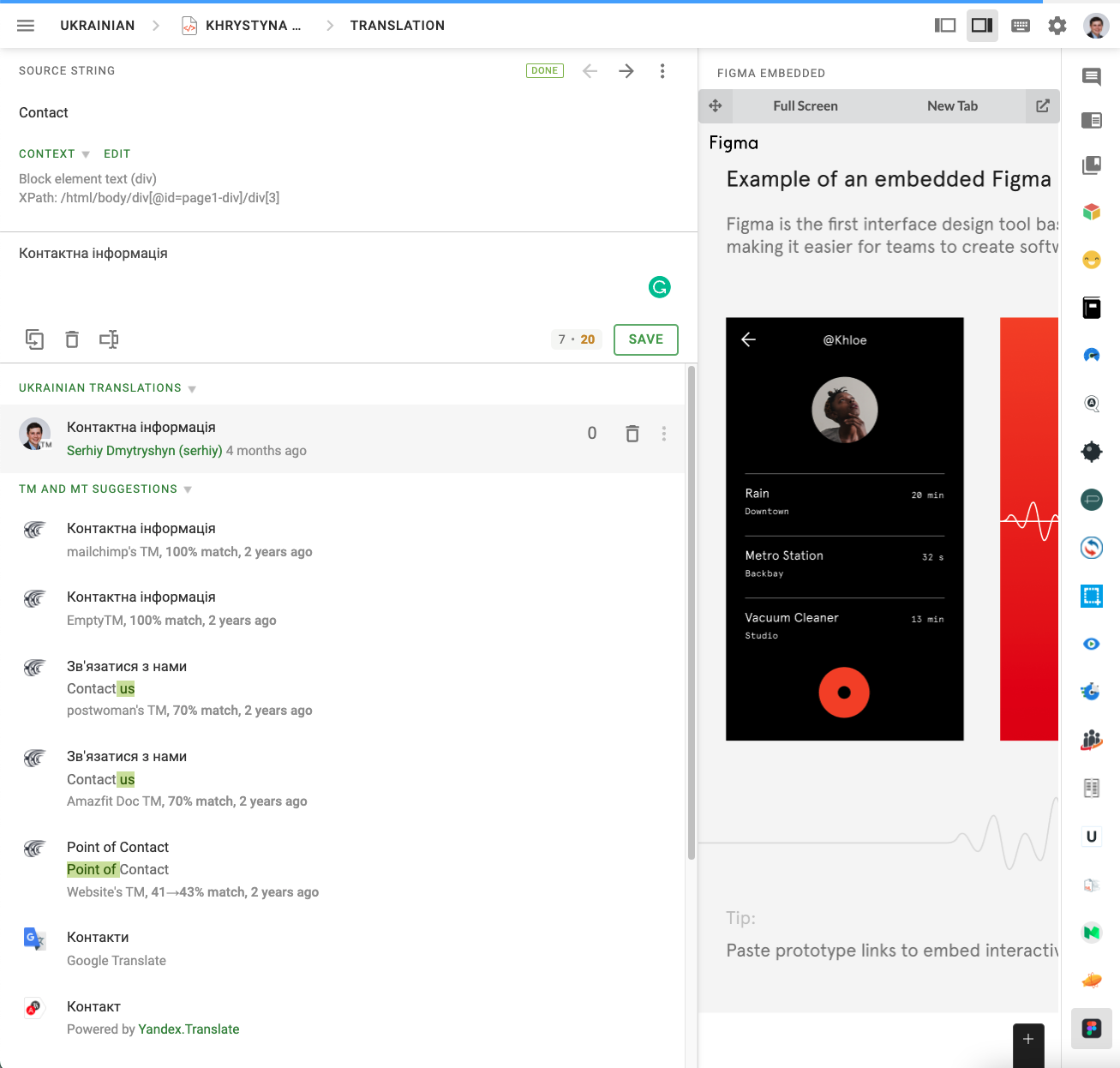
Task: Open the blue speedometer app icon
Action: (1092, 355)
